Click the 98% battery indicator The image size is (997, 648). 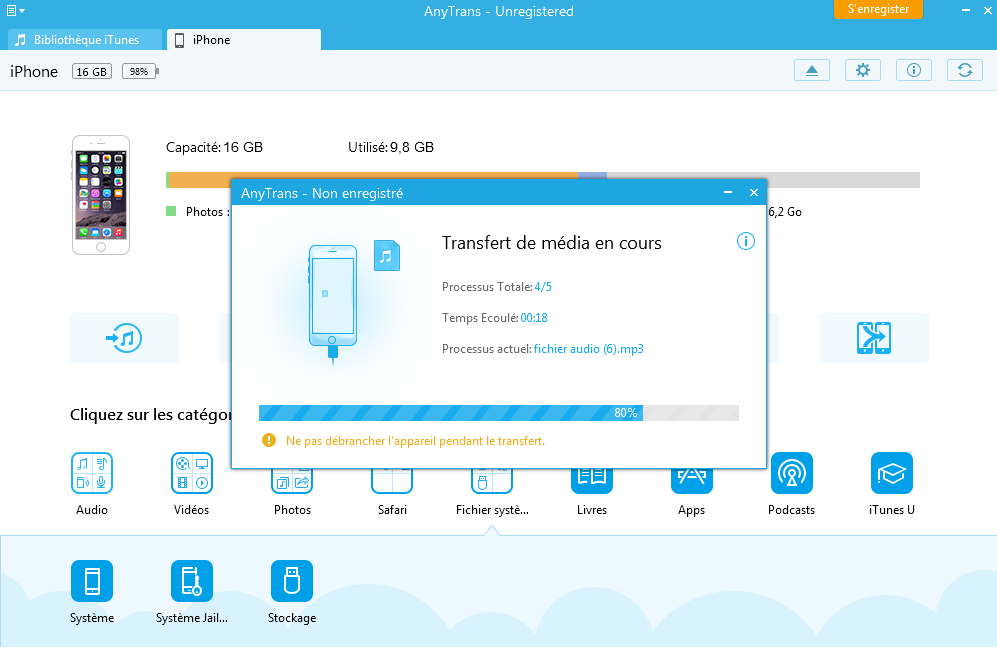coord(140,71)
